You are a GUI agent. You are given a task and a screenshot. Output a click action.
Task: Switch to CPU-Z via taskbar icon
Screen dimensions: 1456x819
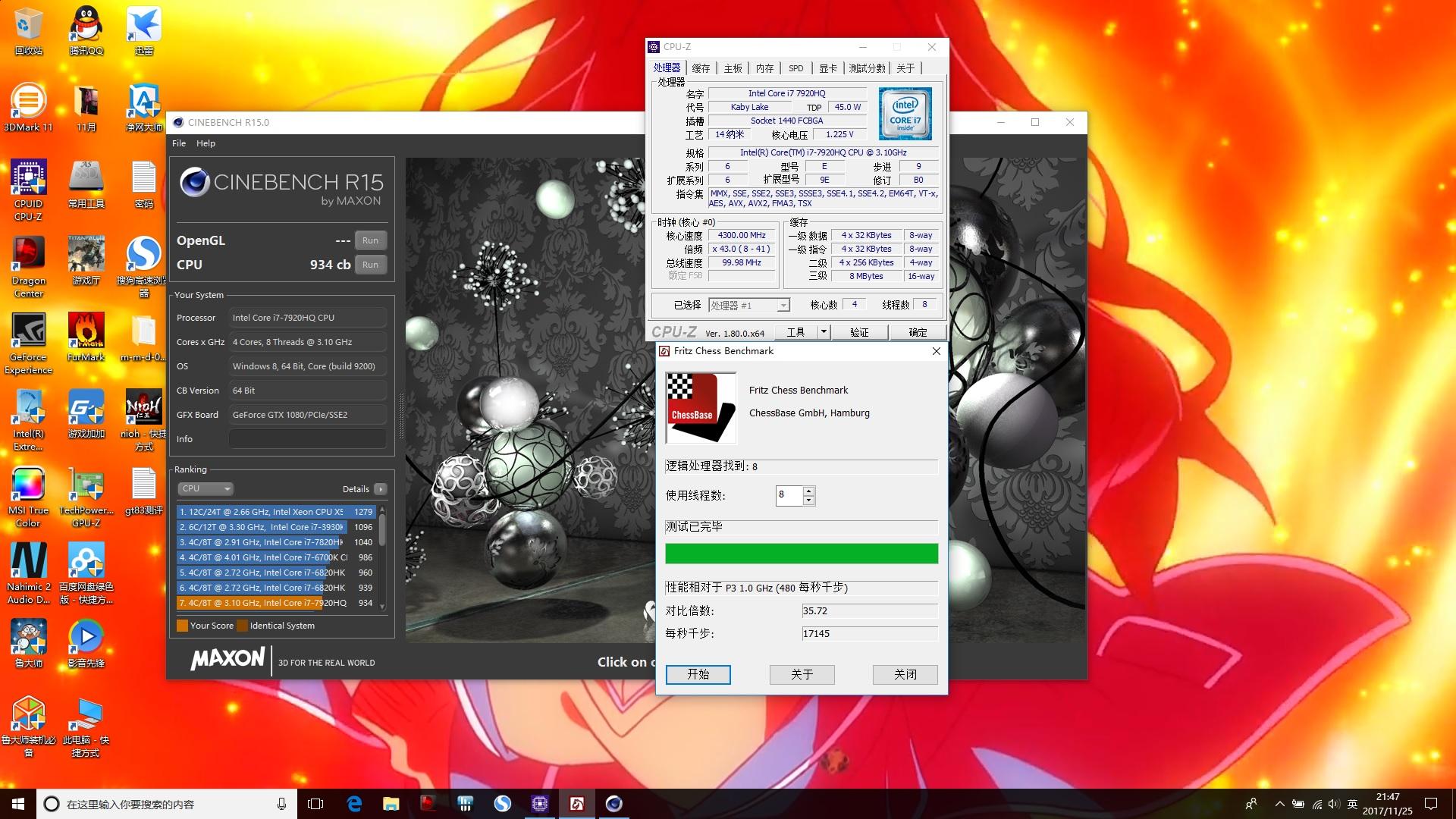(540, 804)
